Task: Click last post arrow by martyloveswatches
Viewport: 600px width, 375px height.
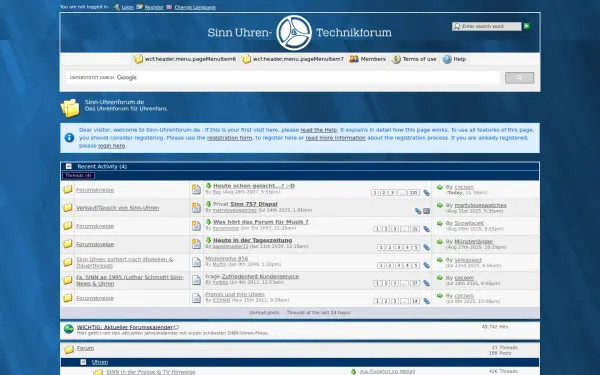Action: pos(440,205)
